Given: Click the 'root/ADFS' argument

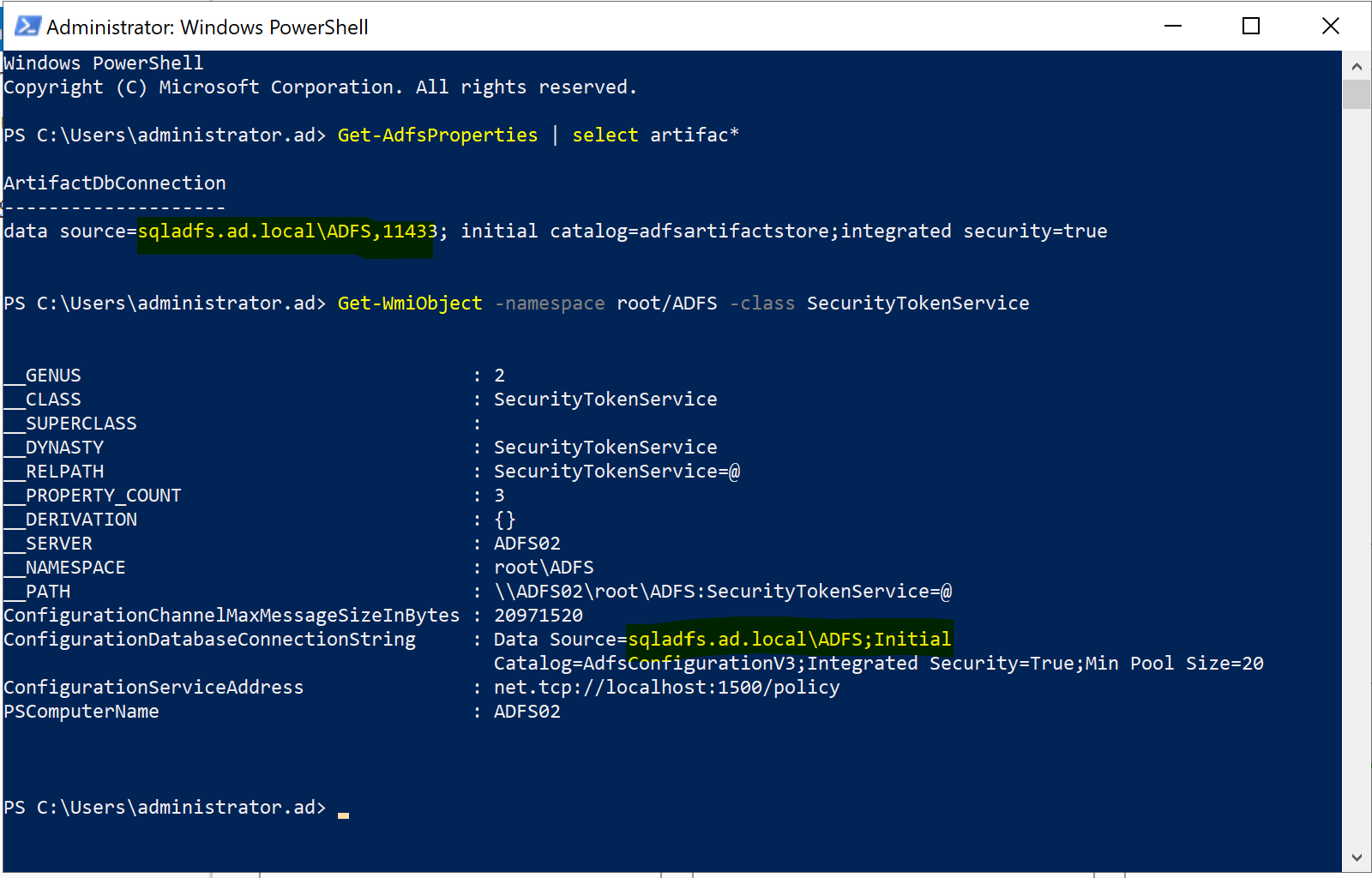Looking at the screenshot, I should [667, 304].
